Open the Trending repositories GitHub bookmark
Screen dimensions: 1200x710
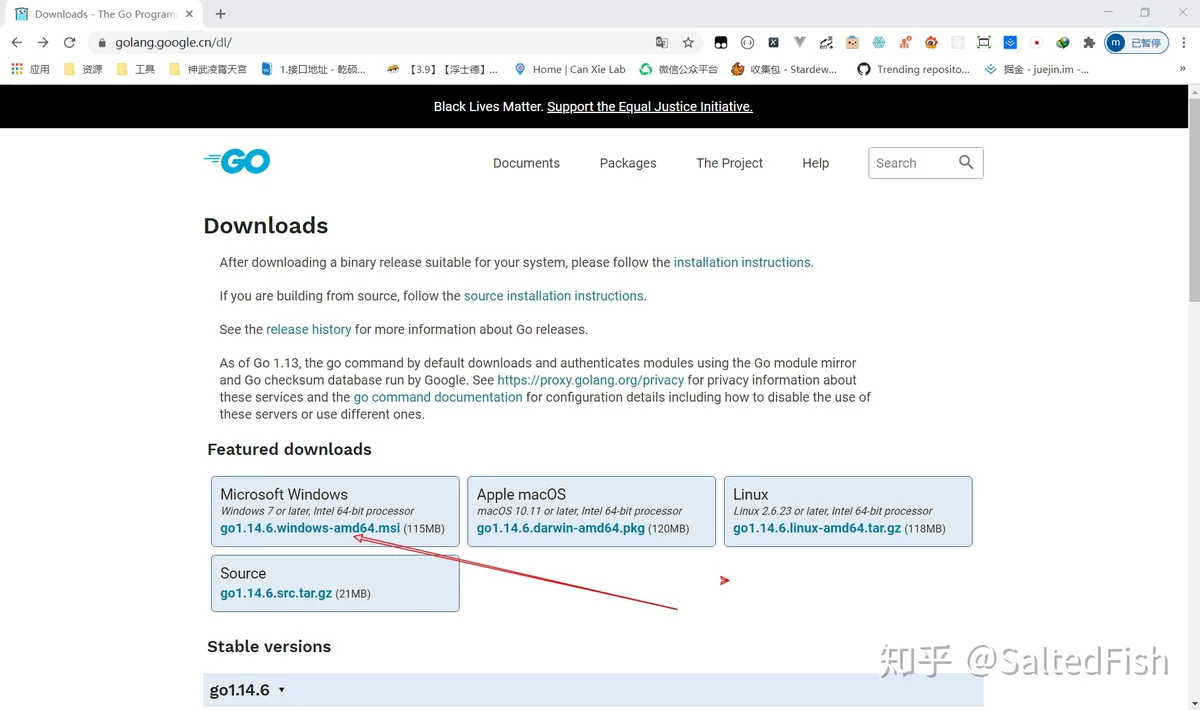pos(913,69)
